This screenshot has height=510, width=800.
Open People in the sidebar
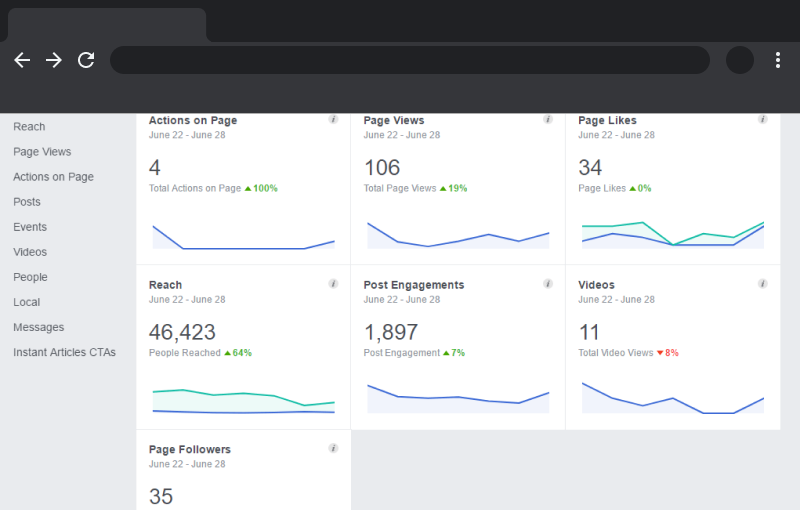point(30,277)
